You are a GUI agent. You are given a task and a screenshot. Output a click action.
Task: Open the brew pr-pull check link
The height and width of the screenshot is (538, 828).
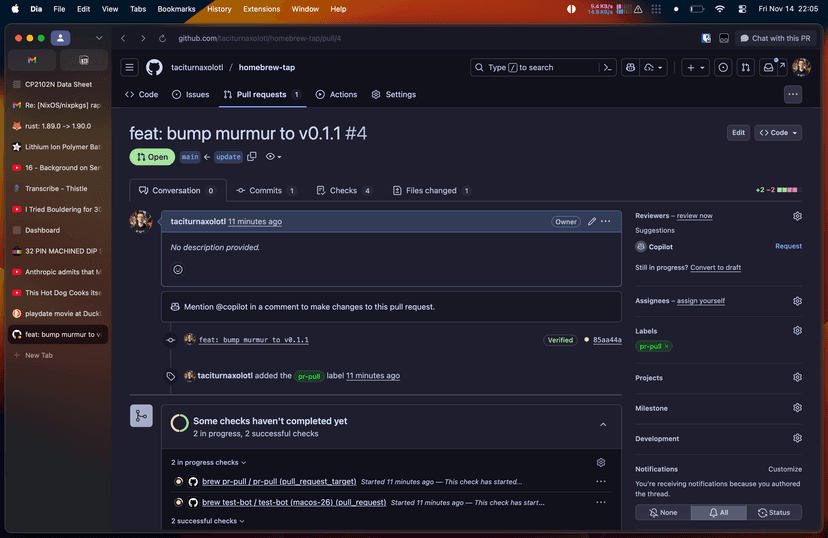coord(279,482)
